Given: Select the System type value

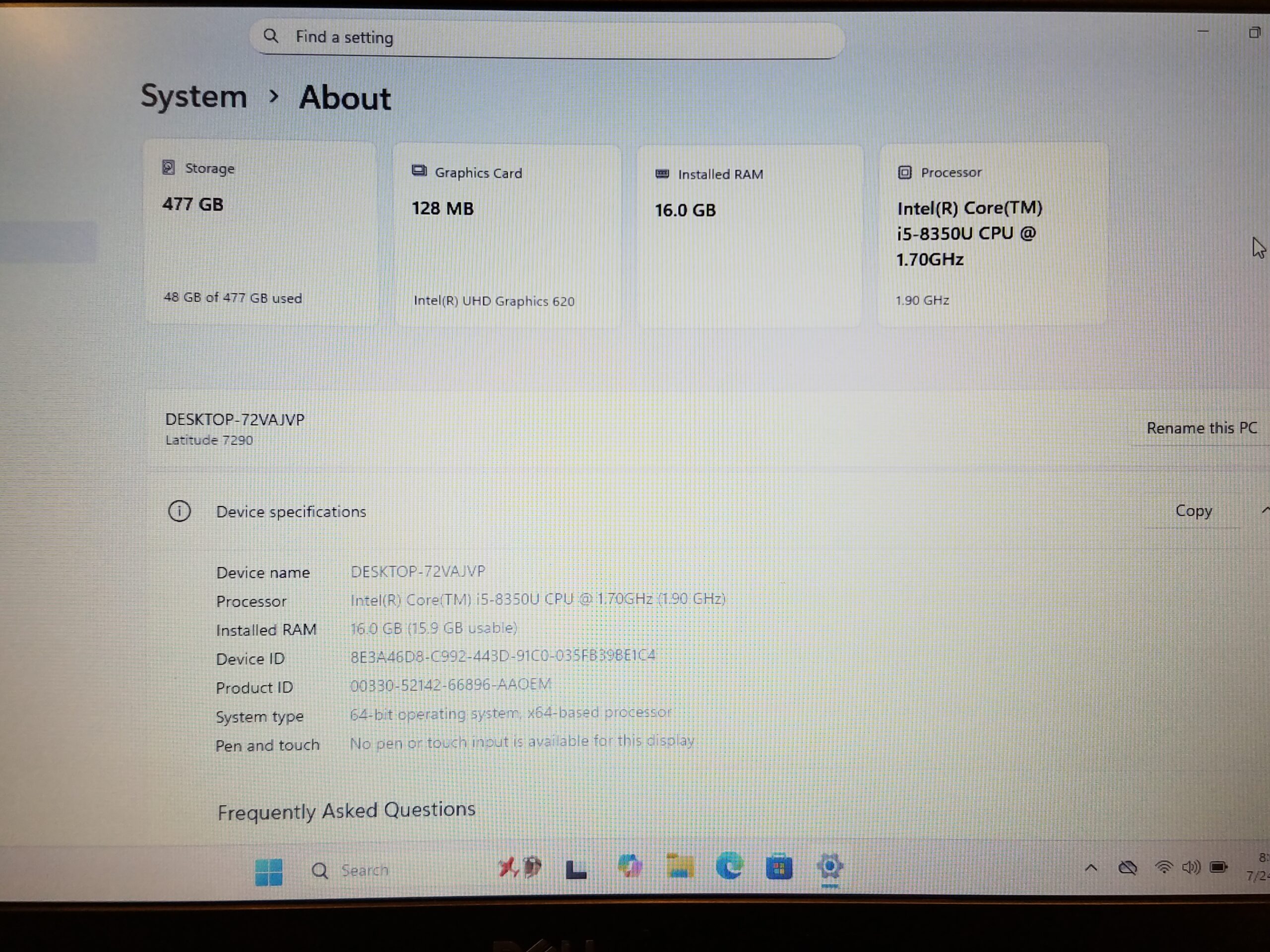Looking at the screenshot, I should [x=510, y=713].
